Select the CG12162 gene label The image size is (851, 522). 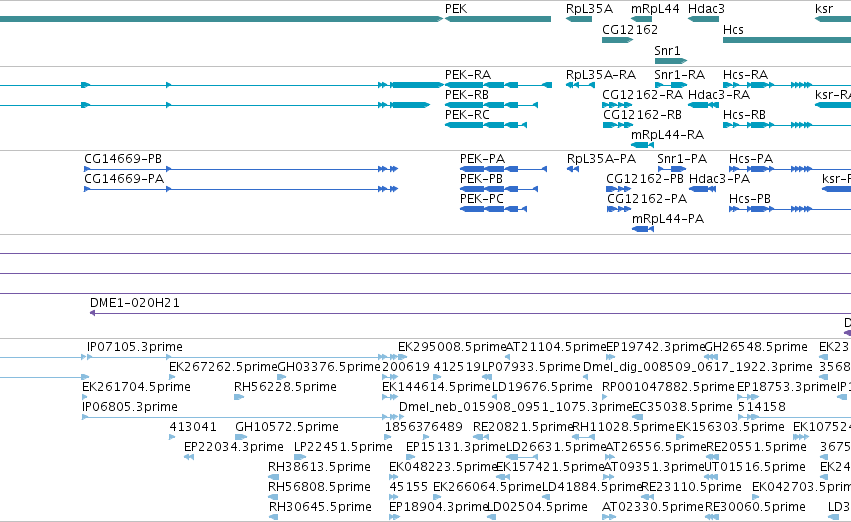coord(630,29)
